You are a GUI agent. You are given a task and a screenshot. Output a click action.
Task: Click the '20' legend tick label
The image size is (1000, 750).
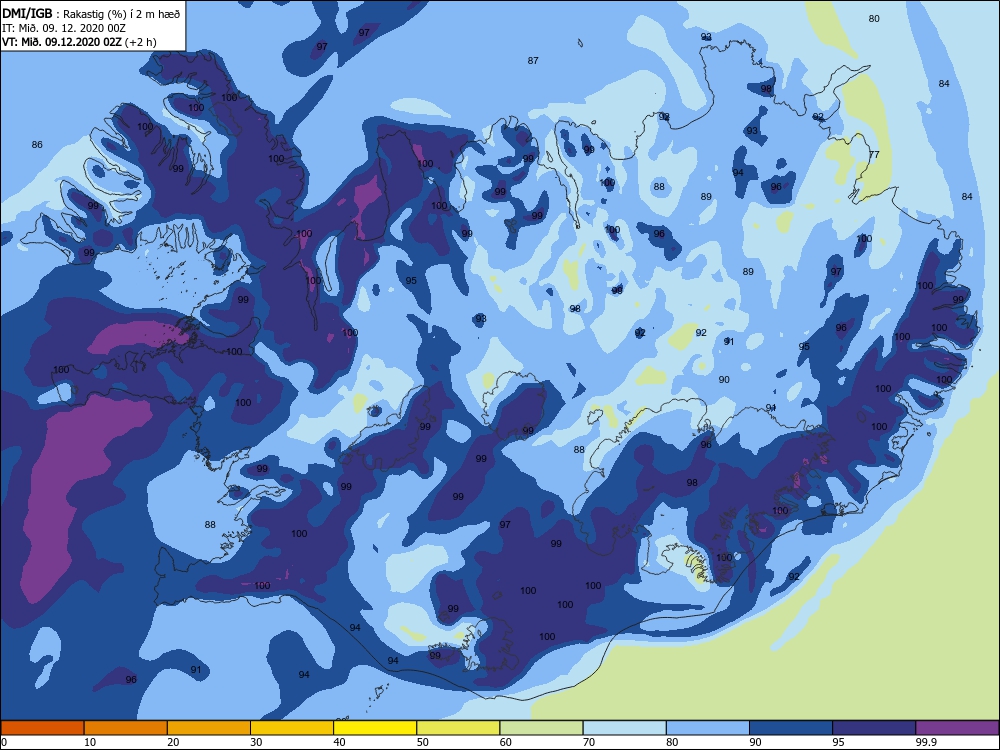(x=173, y=742)
